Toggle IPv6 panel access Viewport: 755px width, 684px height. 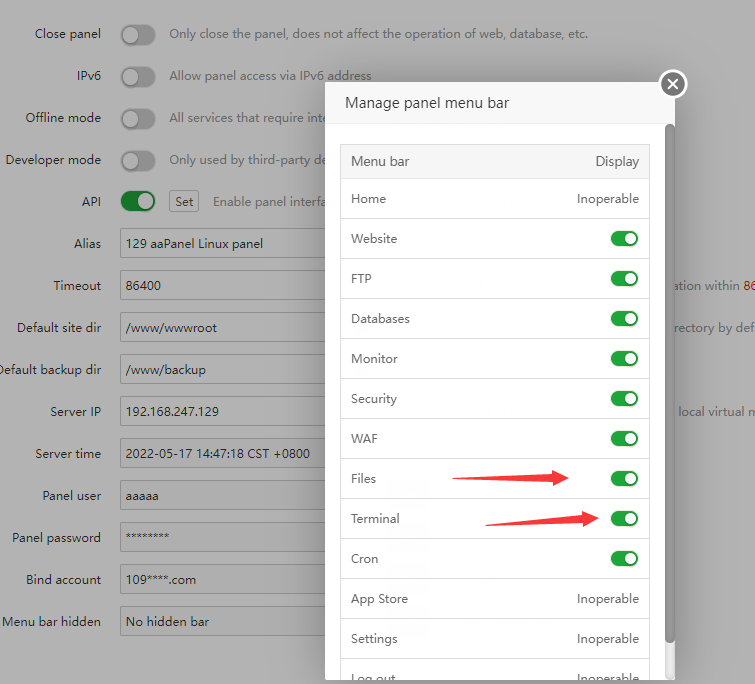138,77
